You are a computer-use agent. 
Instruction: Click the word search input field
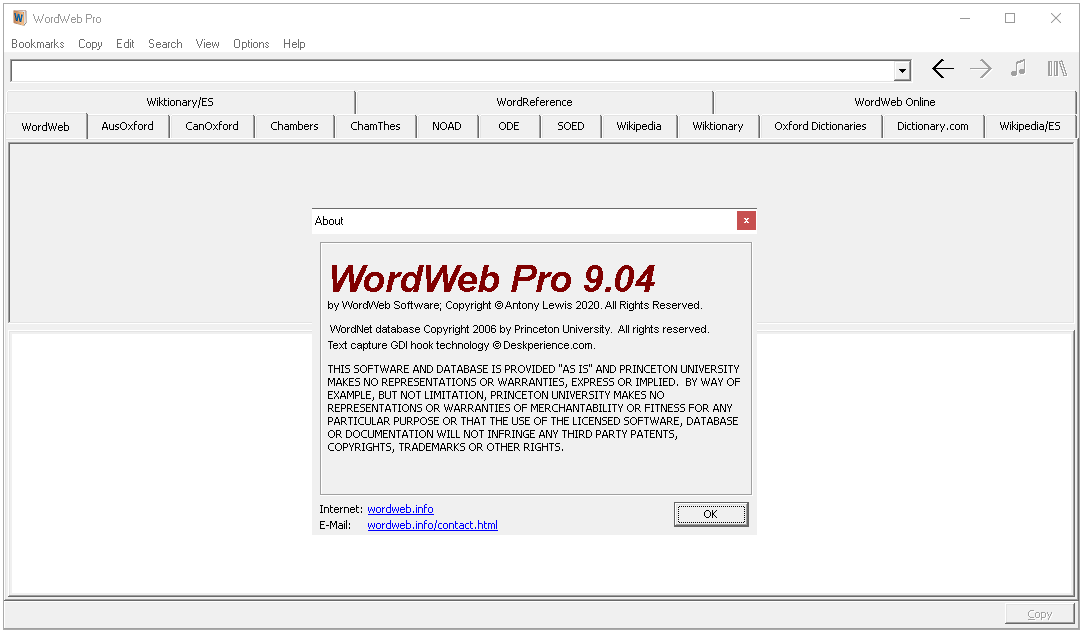(x=453, y=70)
